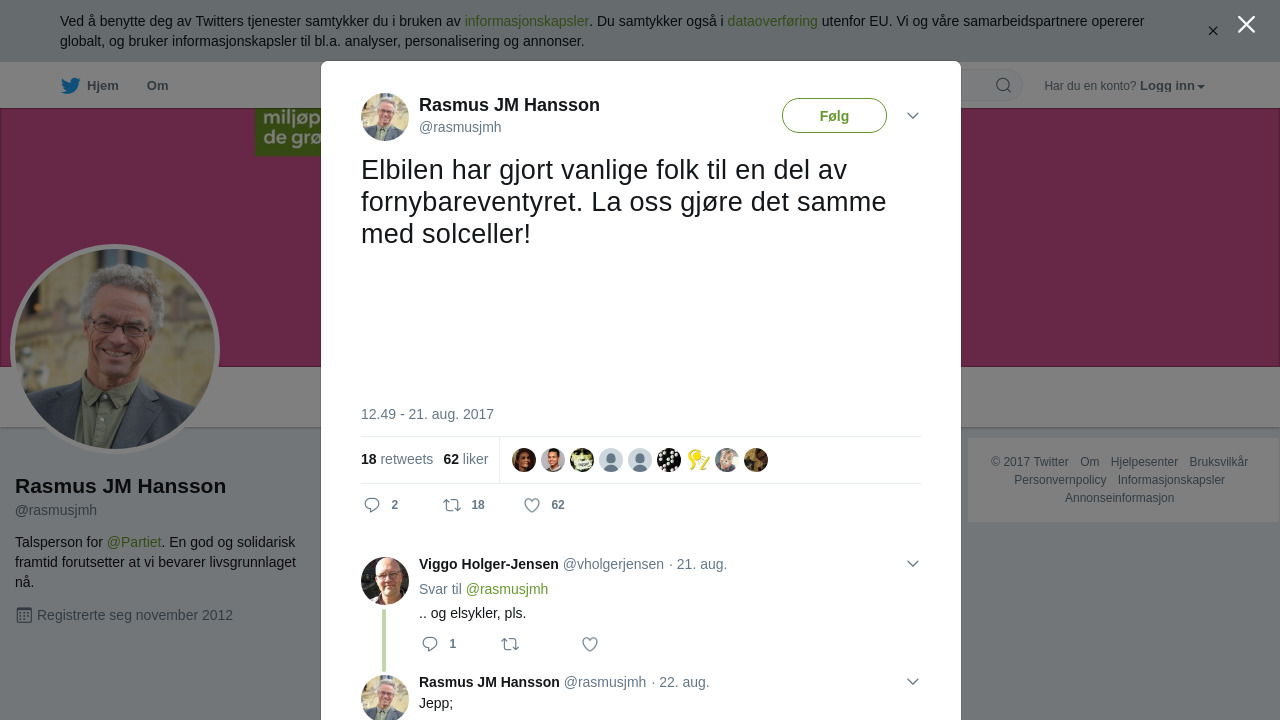Open options chevron on Viggo's reply
This screenshot has width=1280, height=720.
click(x=912, y=564)
